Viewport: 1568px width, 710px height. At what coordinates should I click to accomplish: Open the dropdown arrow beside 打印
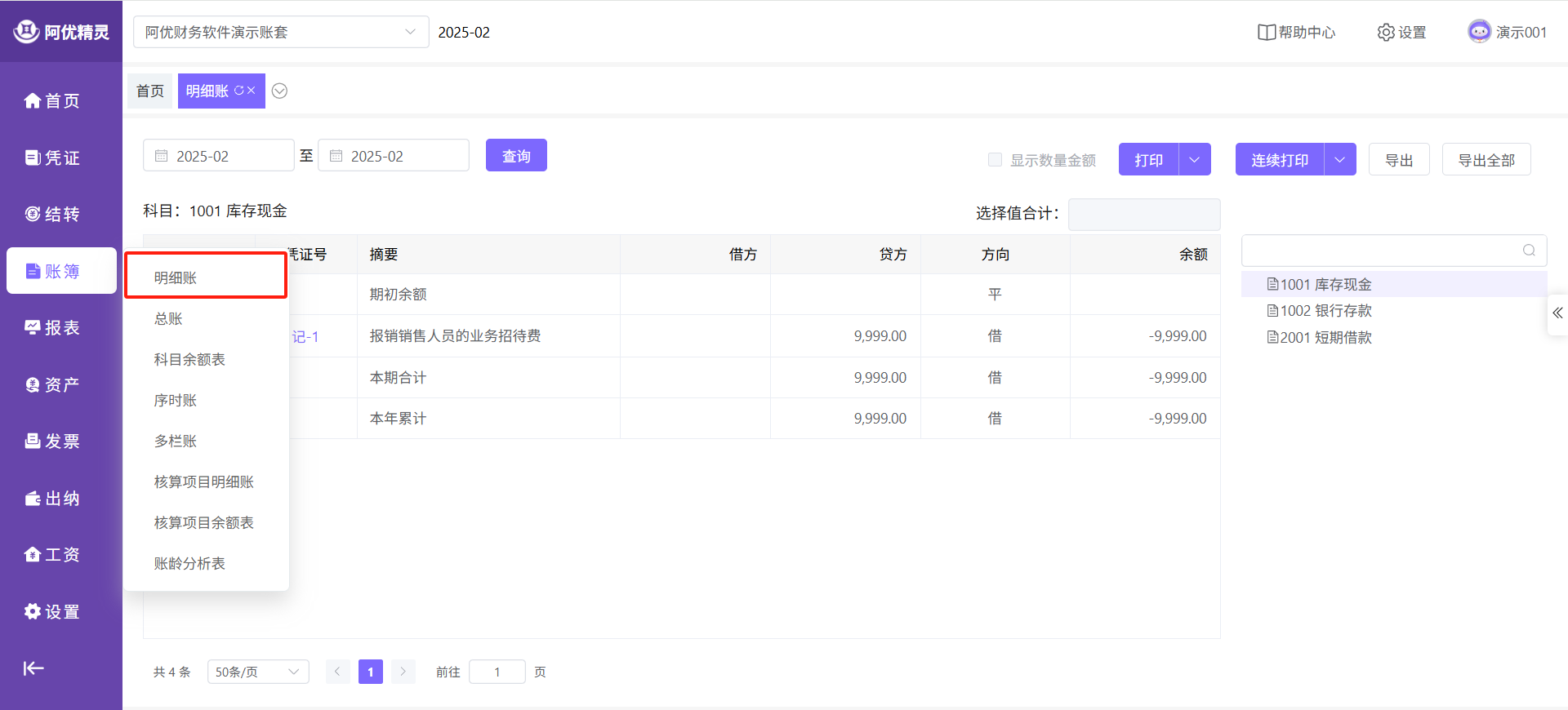point(1194,160)
